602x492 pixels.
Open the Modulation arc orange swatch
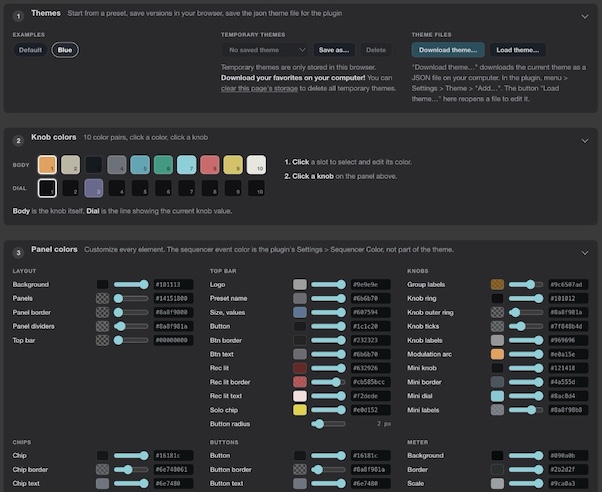click(x=497, y=354)
